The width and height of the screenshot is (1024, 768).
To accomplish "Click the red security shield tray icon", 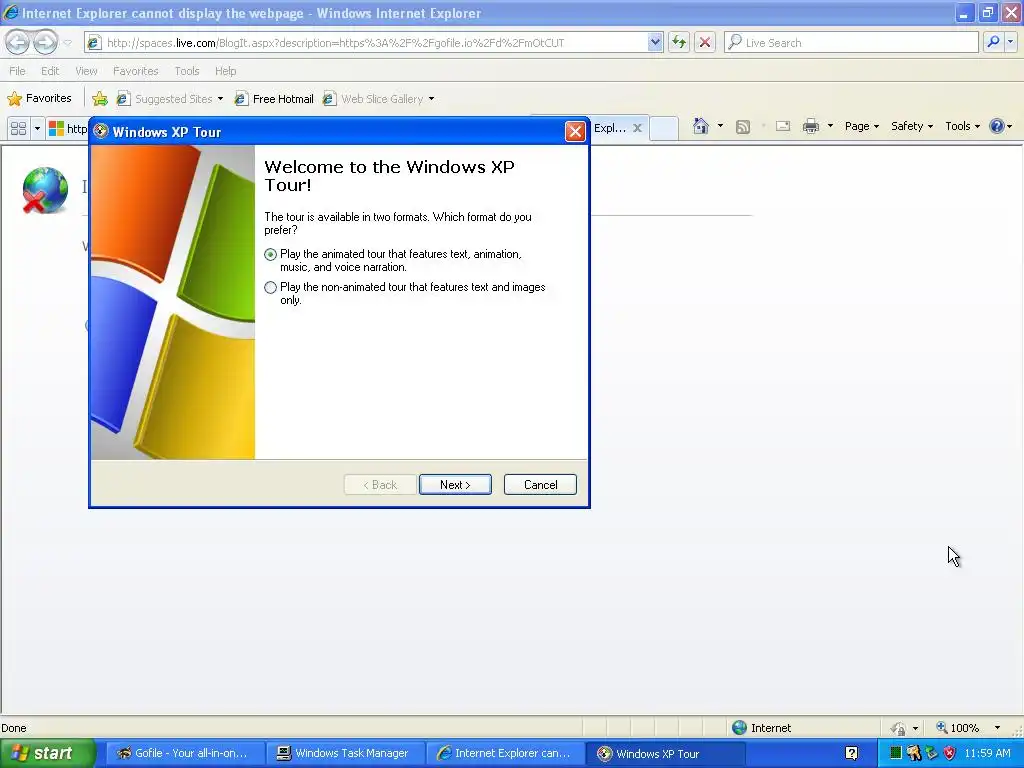I will 950,753.
